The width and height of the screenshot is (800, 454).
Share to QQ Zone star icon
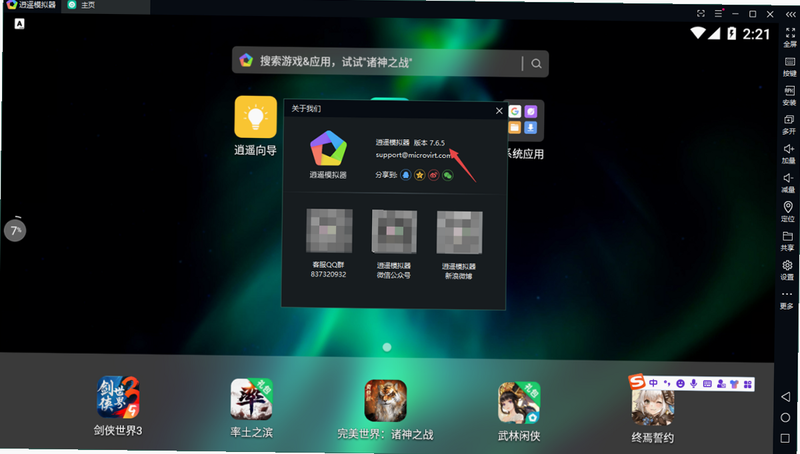click(419, 175)
